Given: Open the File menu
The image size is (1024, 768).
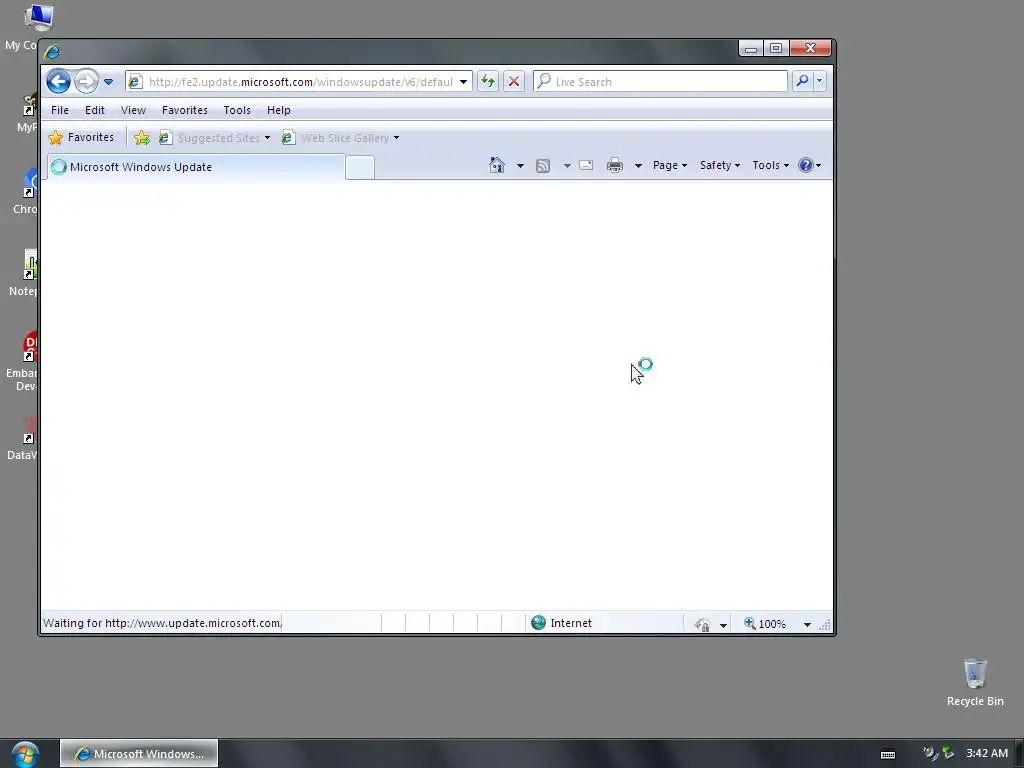Looking at the screenshot, I should coord(59,110).
